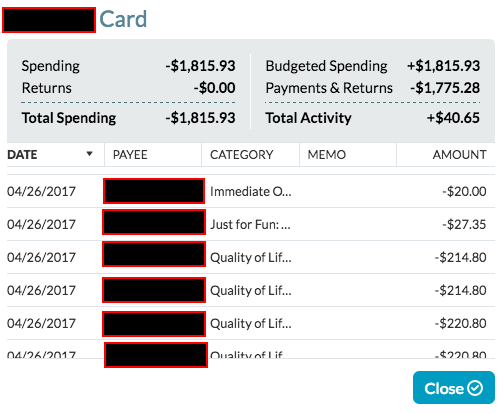The image size is (504, 413).
Task: Click the Close button
Action: tap(454, 388)
